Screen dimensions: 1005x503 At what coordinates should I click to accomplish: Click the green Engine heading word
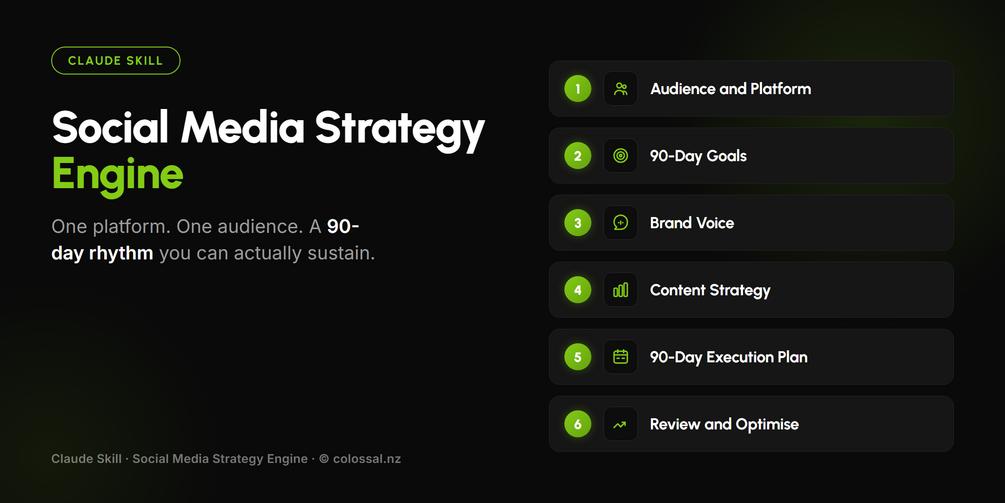coord(117,175)
